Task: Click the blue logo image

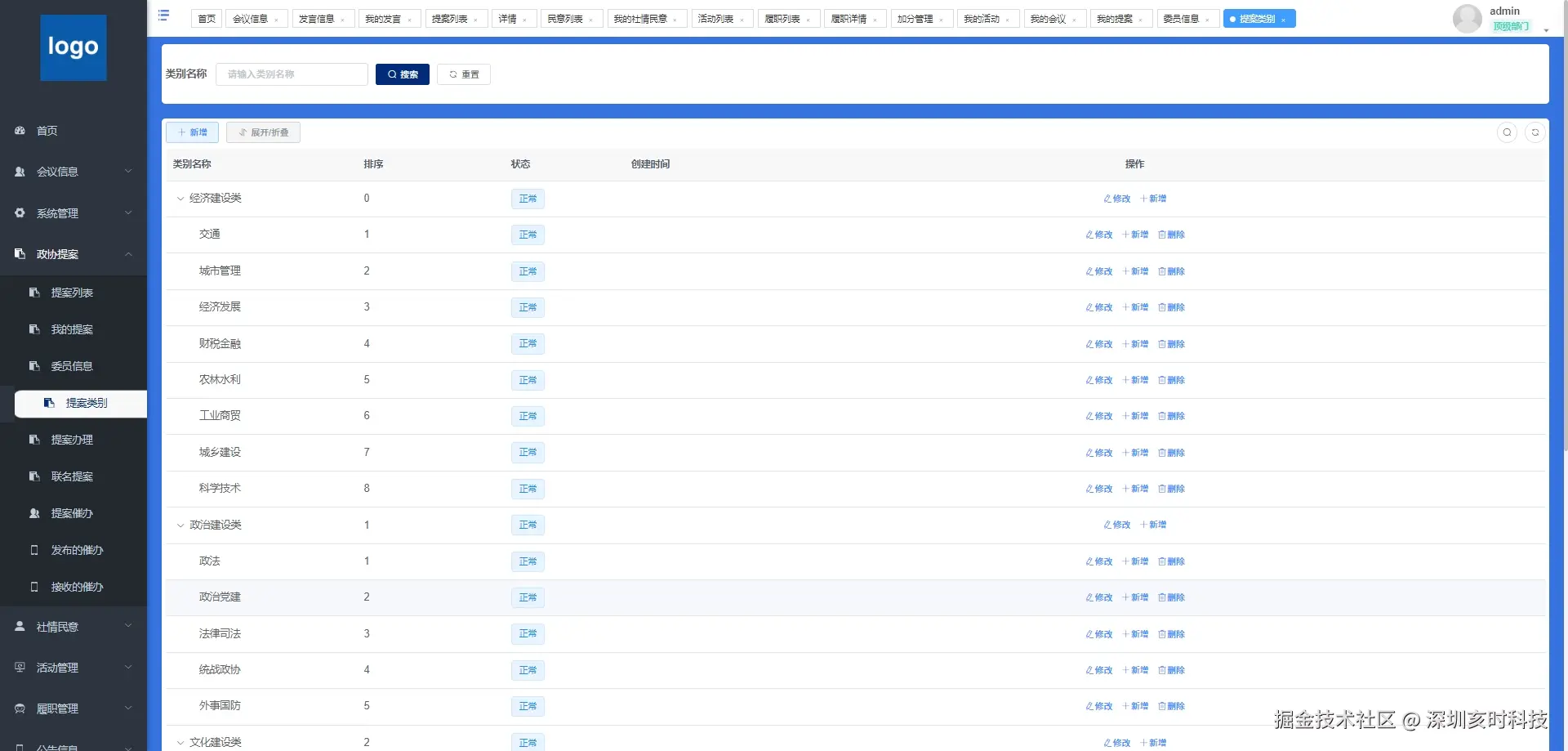Action: (x=73, y=47)
